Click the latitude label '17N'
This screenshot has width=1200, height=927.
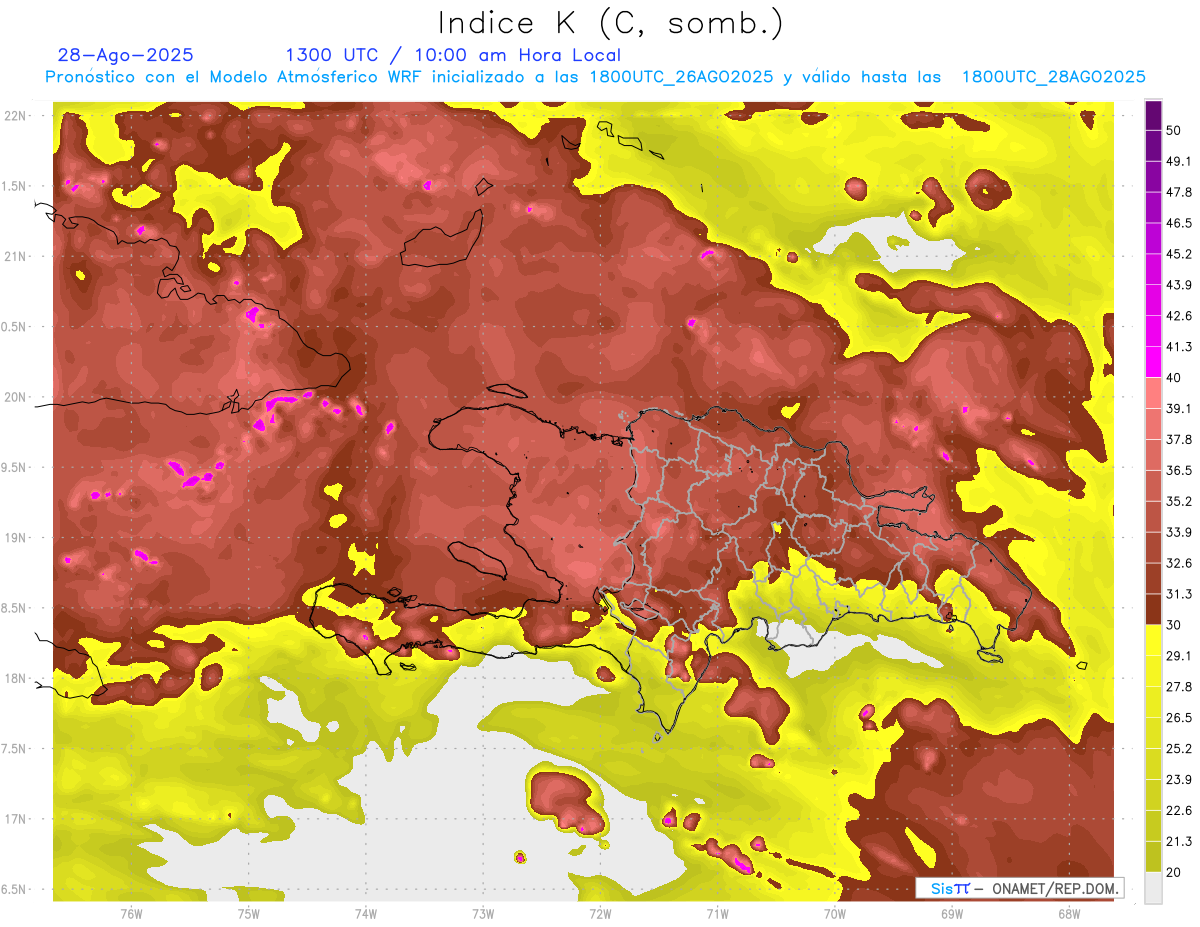click(x=14, y=819)
